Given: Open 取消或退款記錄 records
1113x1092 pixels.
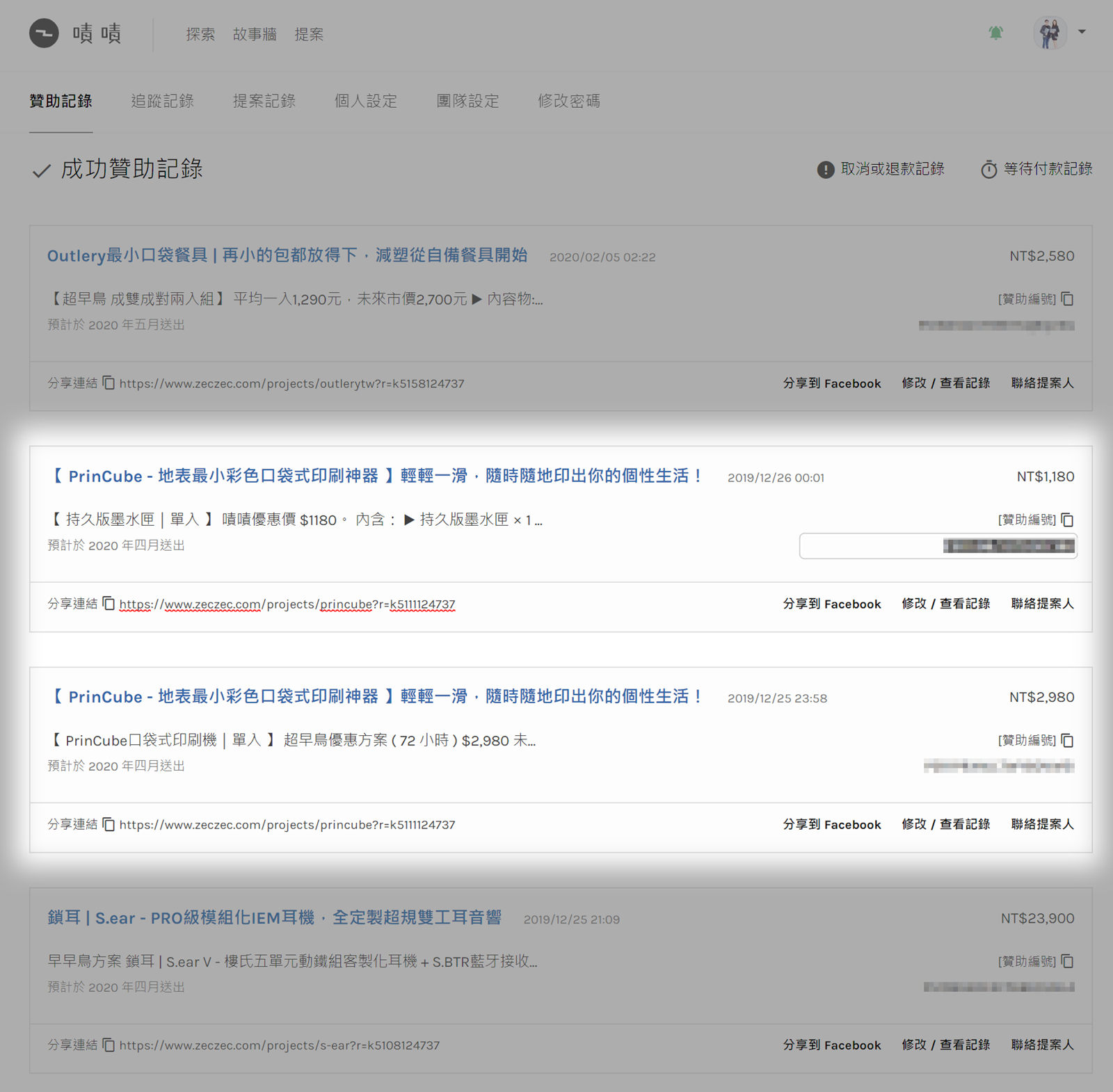Looking at the screenshot, I should tap(881, 169).
